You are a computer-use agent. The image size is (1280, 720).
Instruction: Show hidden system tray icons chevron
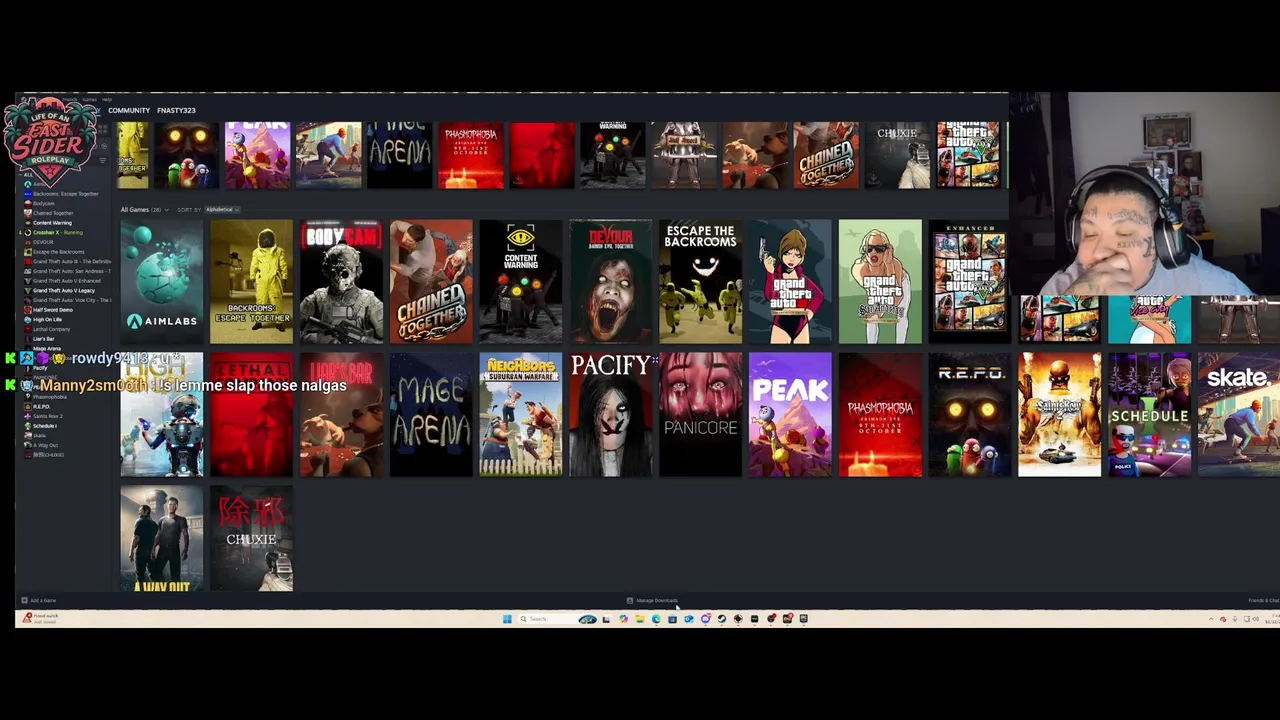[x=1211, y=619]
